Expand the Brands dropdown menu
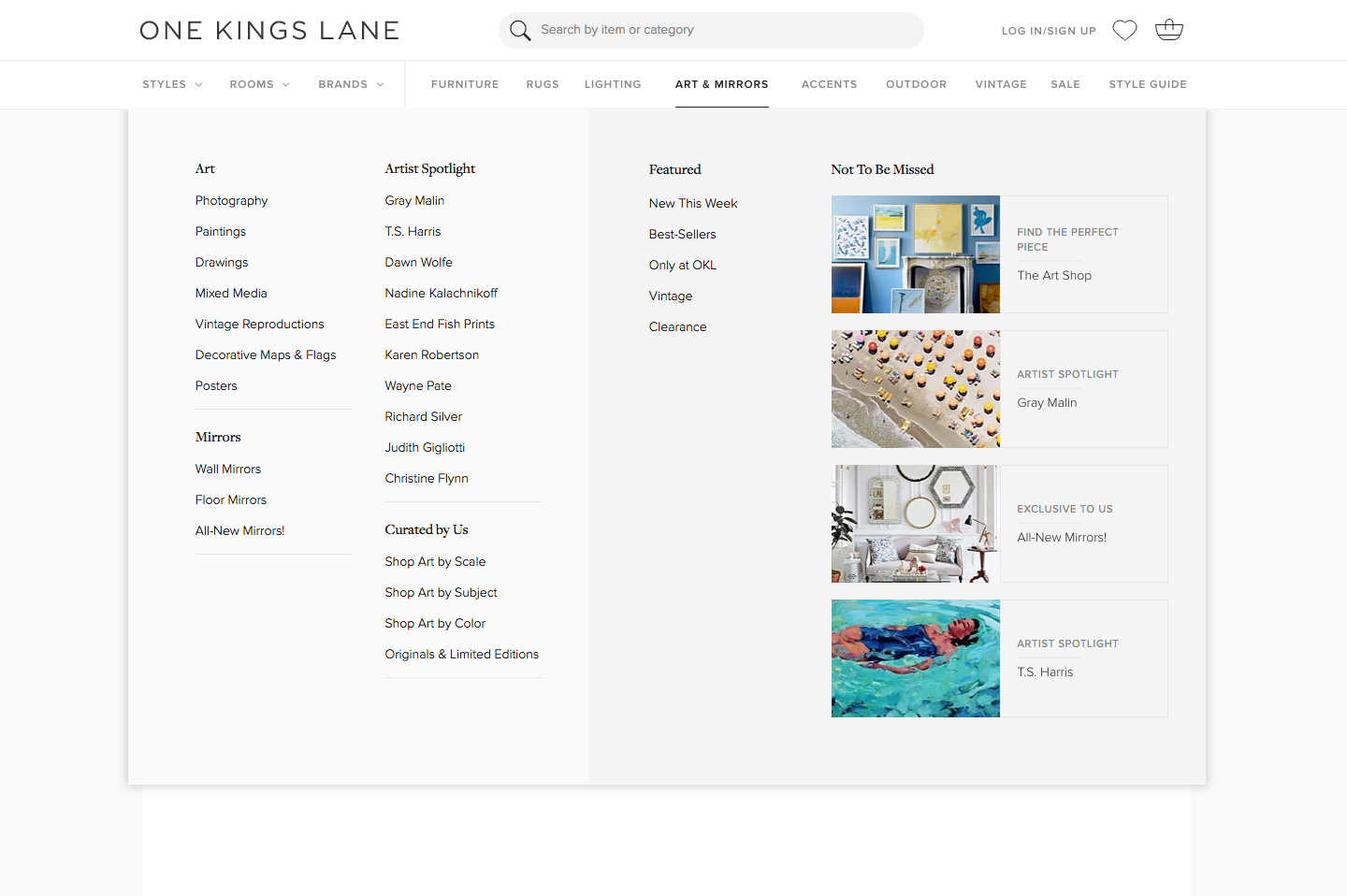The height and width of the screenshot is (896, 1347). tap(351, 84)
